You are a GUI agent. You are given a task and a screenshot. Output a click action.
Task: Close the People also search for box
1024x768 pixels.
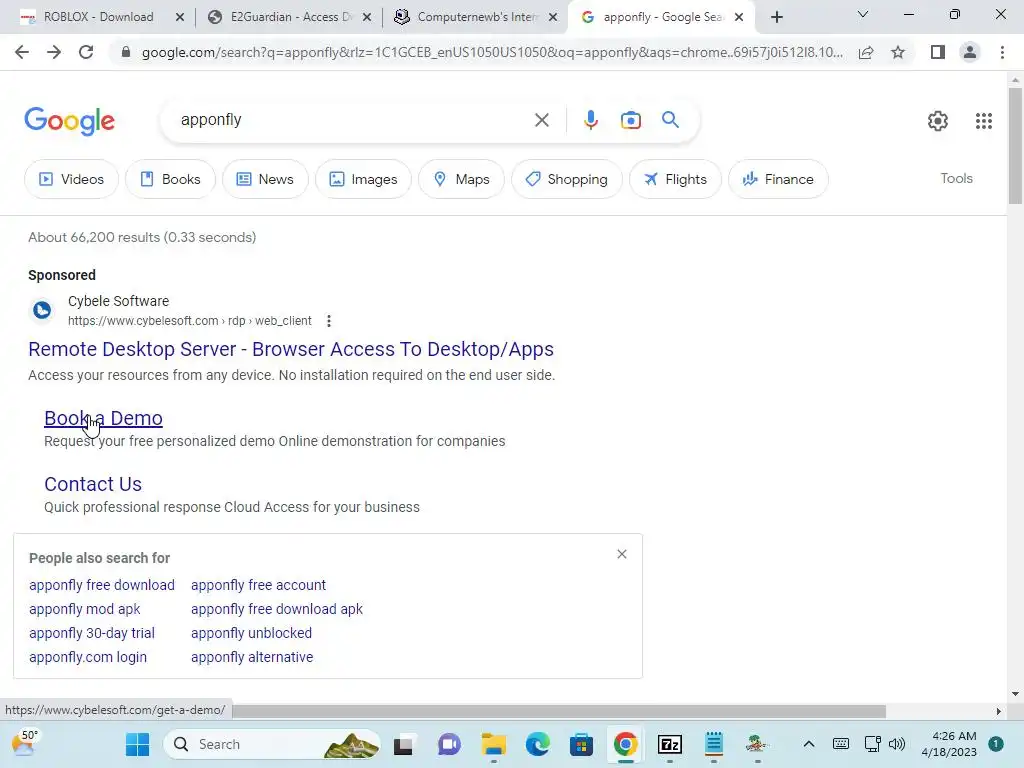pyautogui.click(x=622, y=554)
